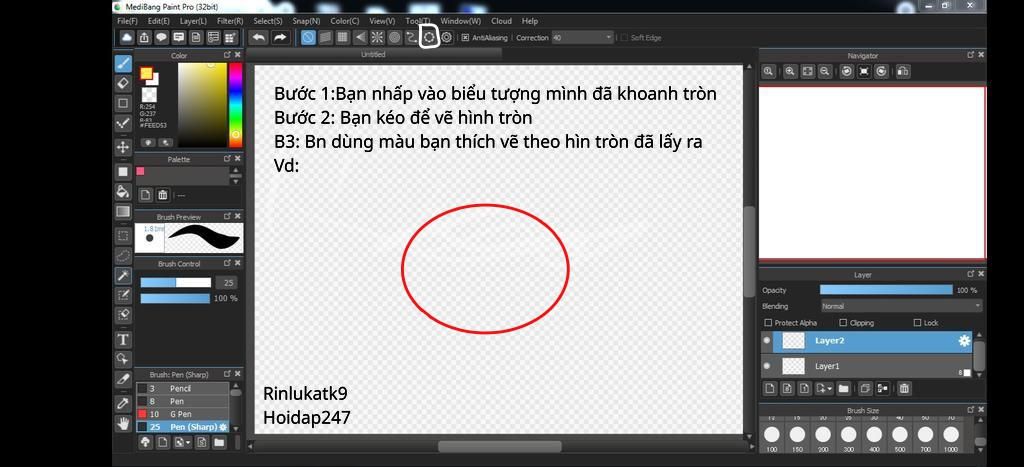Toggle AntiAliasing checkbox
The image size is (1024, 467).
465,38
